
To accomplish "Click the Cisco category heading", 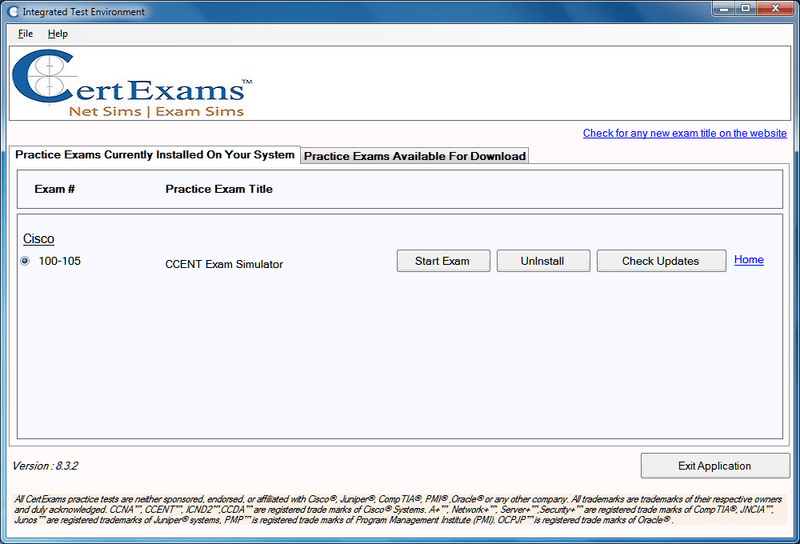I will 39,239.
